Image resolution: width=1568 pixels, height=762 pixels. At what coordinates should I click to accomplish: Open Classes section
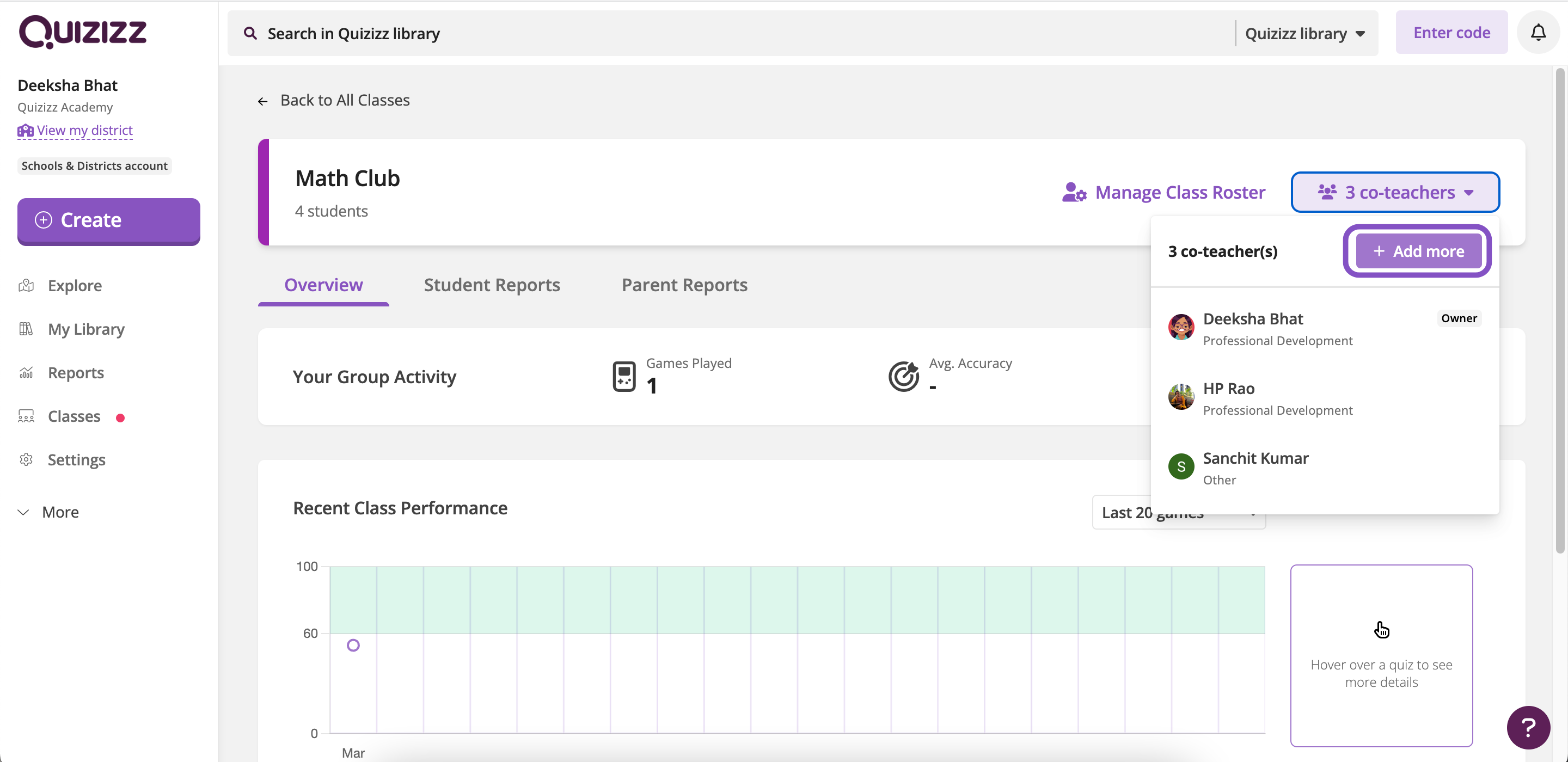pyautogui.click(x=74, y=416)
